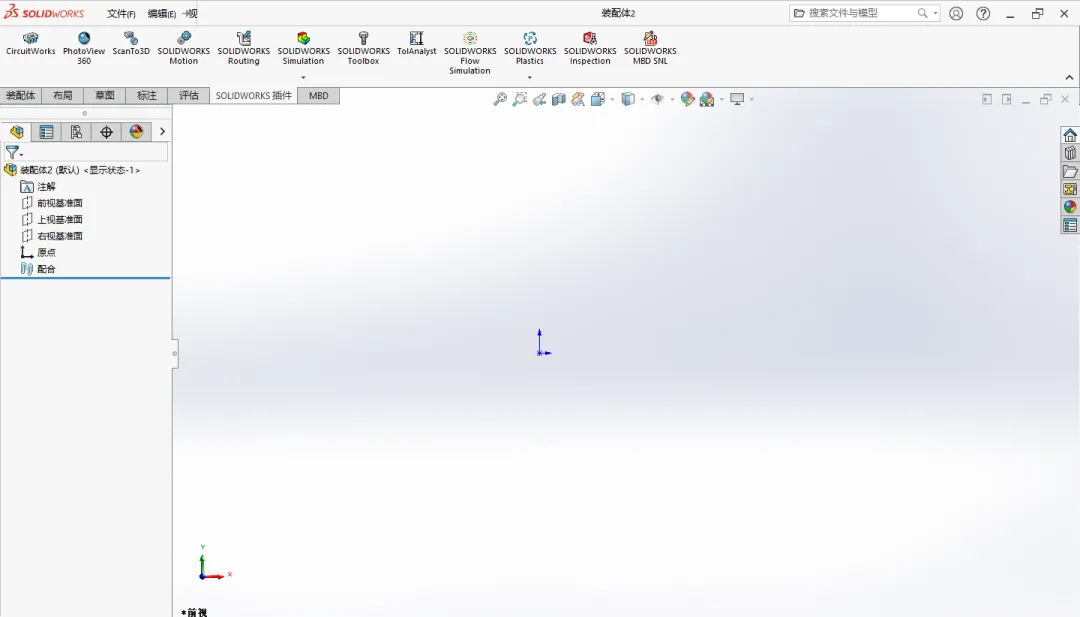Image resolution: width=1080 pixels, height=617 pixels.
Task: Toggle the TolAnalyst add-in
Action: [x=417, y=43]
